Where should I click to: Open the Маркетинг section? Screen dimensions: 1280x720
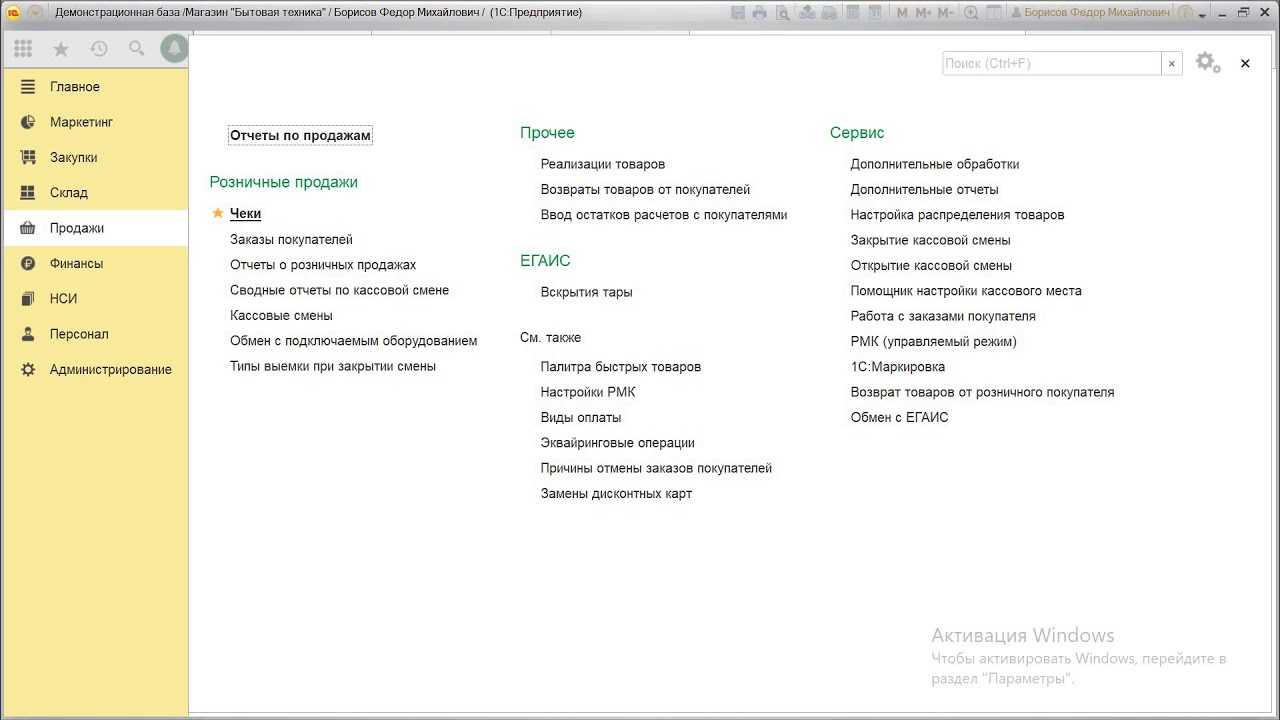95,122
